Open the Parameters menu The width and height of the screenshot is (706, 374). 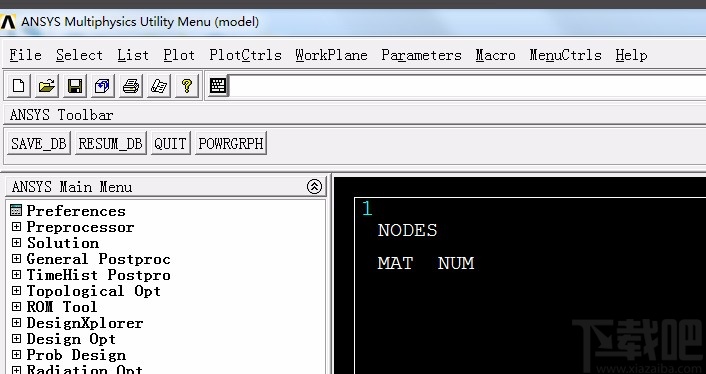click(x=421, y=55)
